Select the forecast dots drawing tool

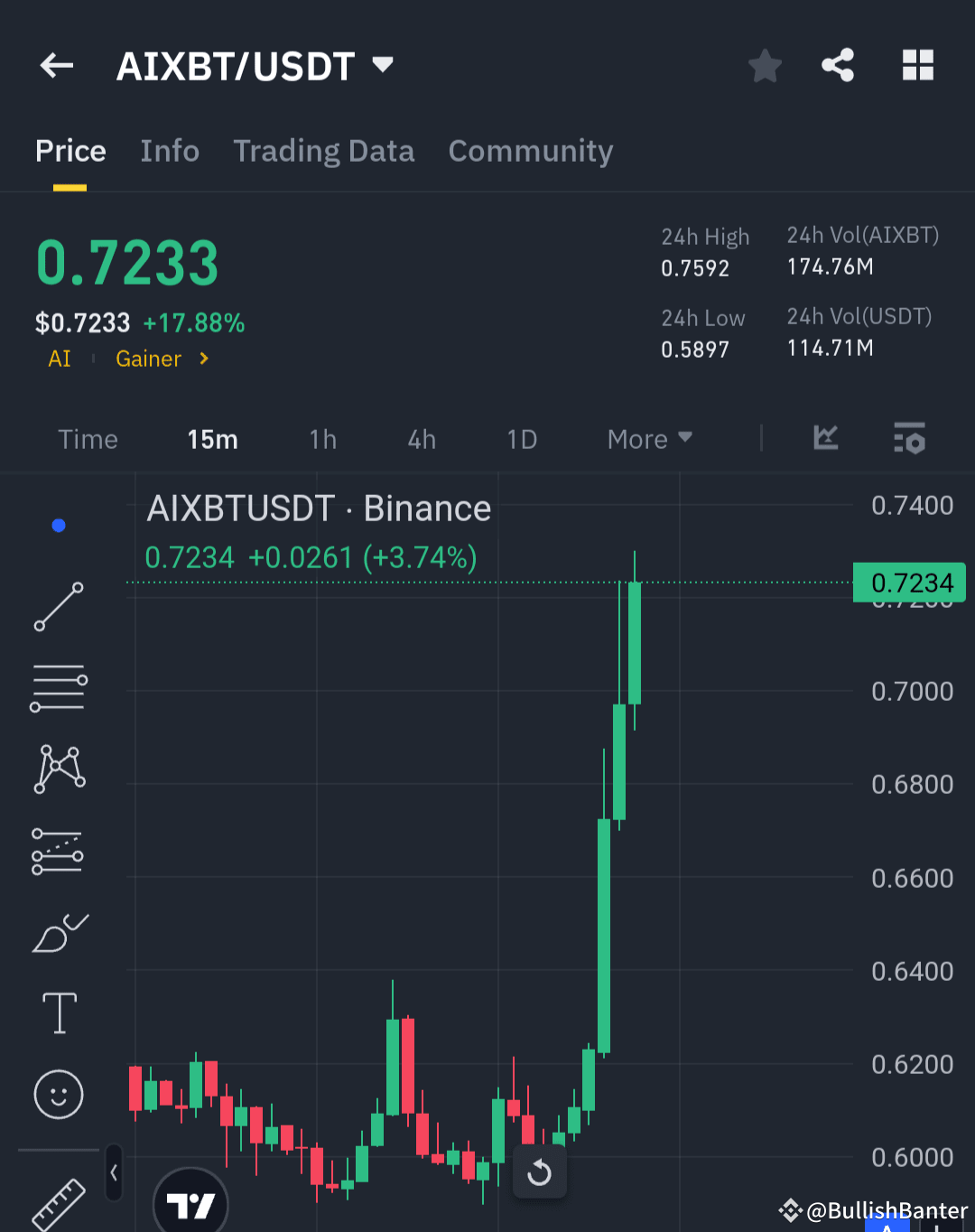coord(58,849)
